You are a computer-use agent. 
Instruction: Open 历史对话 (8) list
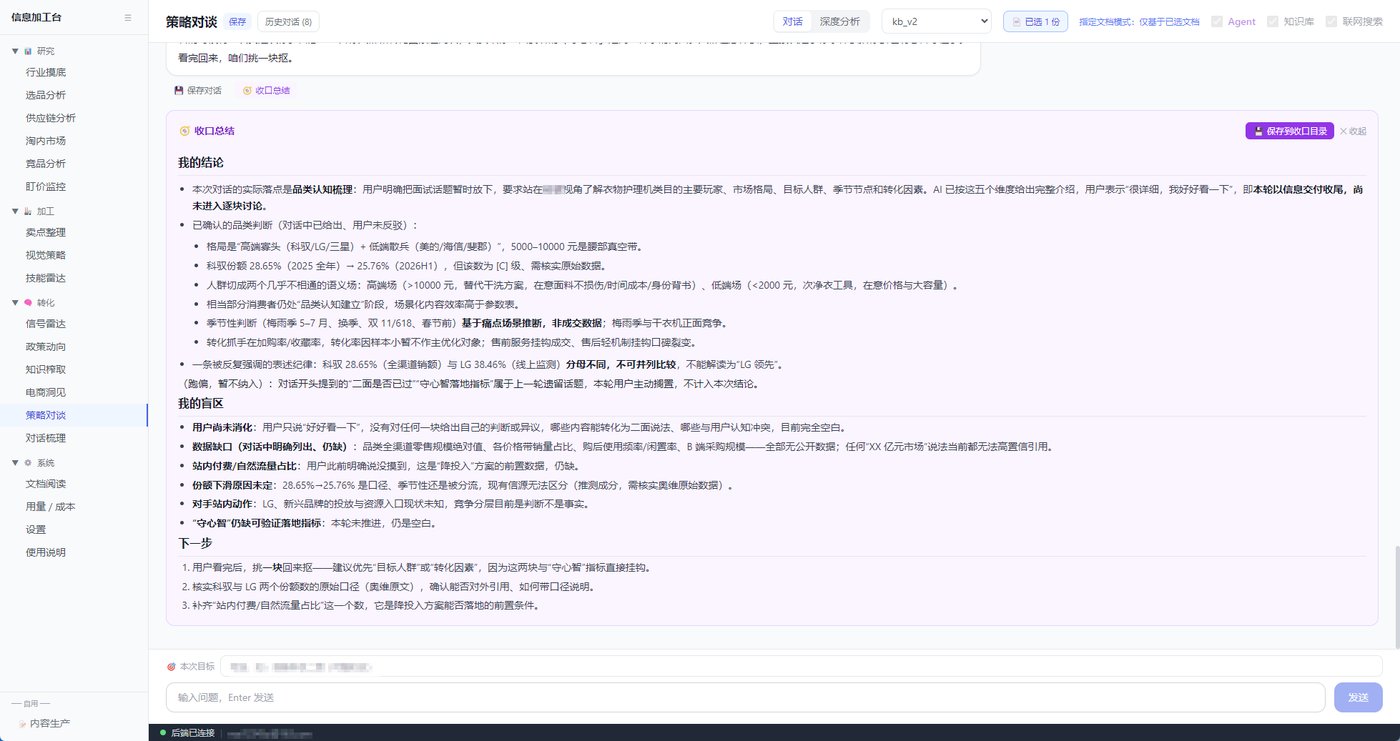pyautogui.click(x=288, y=21)
